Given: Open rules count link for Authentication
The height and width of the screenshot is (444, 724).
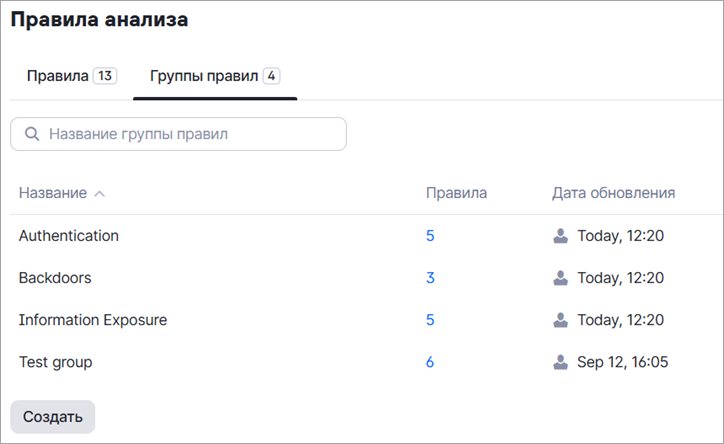Looking at the screenshot, I should click(430, 236).
